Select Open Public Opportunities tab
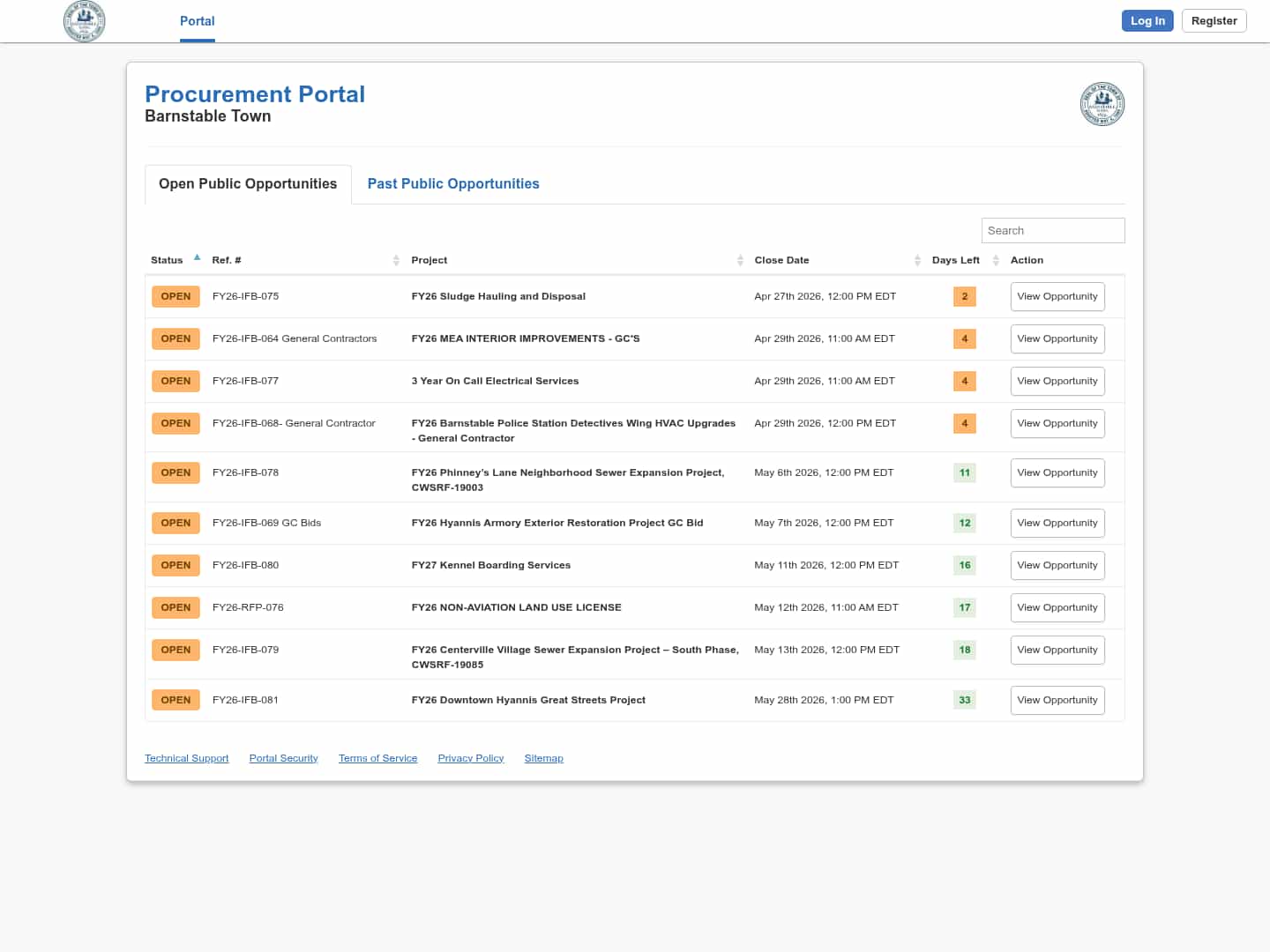Screen dimensions: 1270x952 [248, 184]
